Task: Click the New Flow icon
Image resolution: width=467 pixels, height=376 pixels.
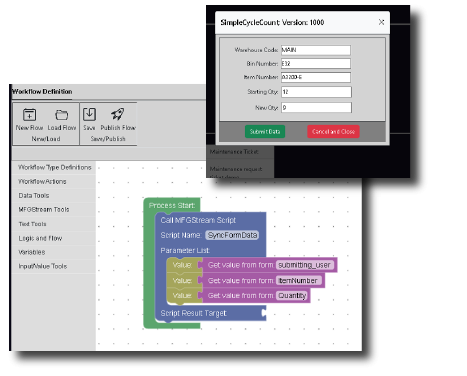Action: click(29, 115)
